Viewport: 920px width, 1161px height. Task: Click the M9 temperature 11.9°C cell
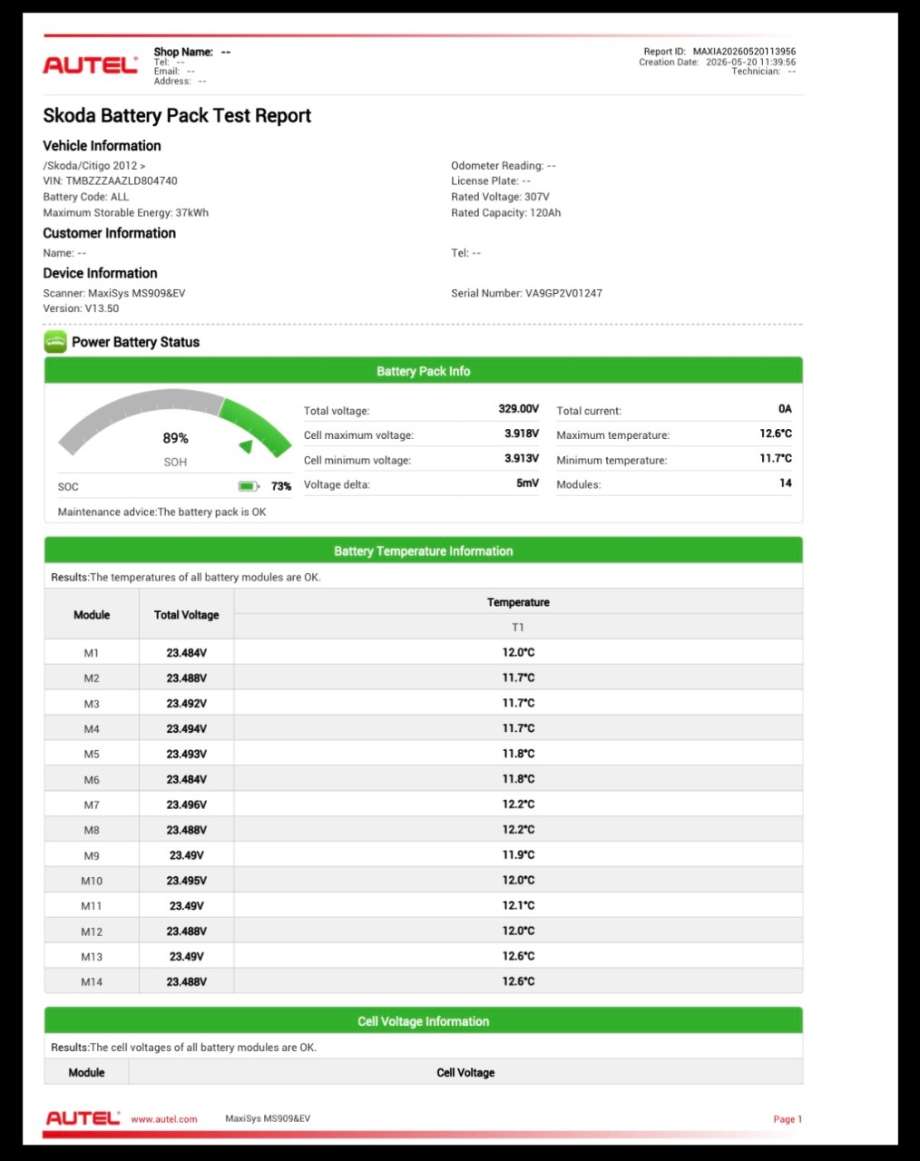pyautogui.click(x=518, y=854)
